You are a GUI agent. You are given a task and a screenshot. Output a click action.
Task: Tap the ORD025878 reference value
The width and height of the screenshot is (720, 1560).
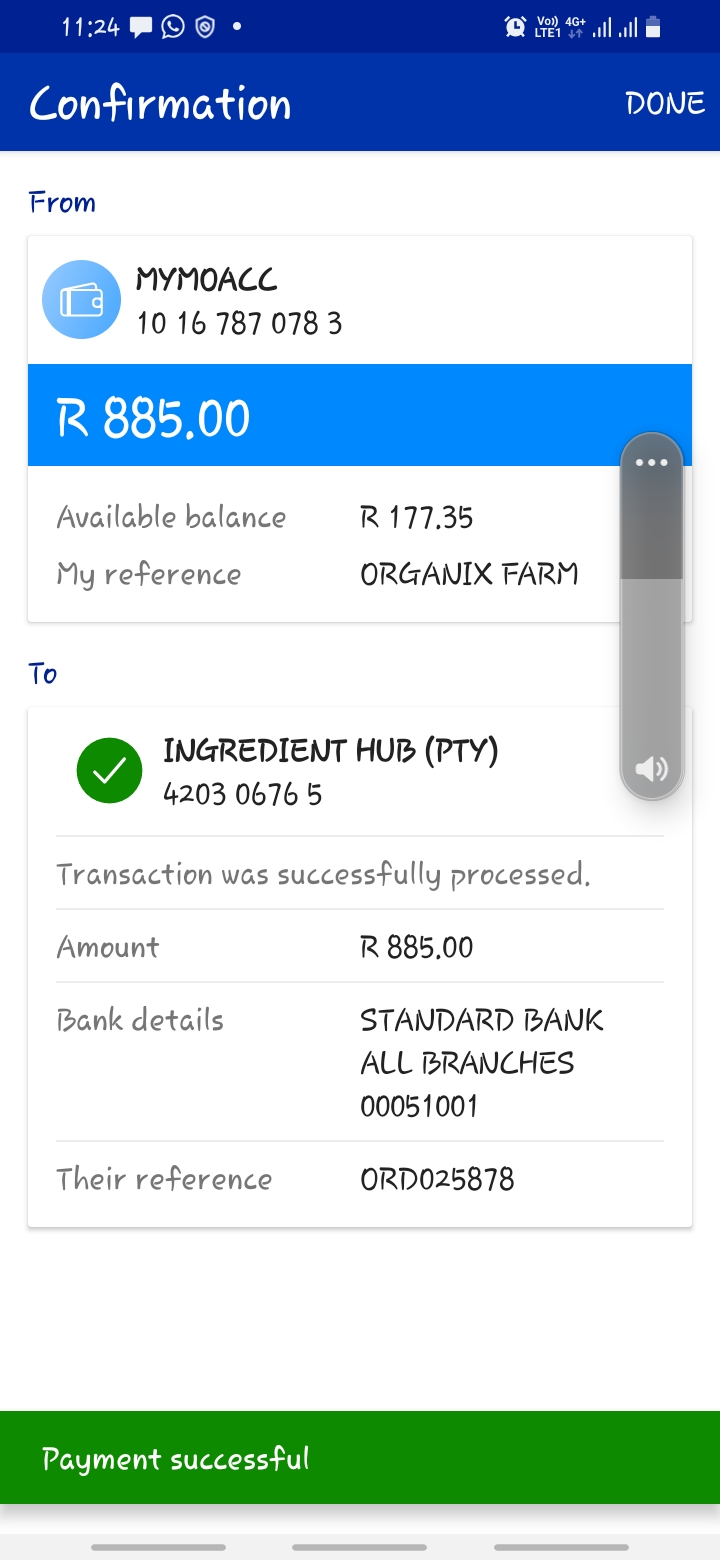click(x=437, y=1179)
